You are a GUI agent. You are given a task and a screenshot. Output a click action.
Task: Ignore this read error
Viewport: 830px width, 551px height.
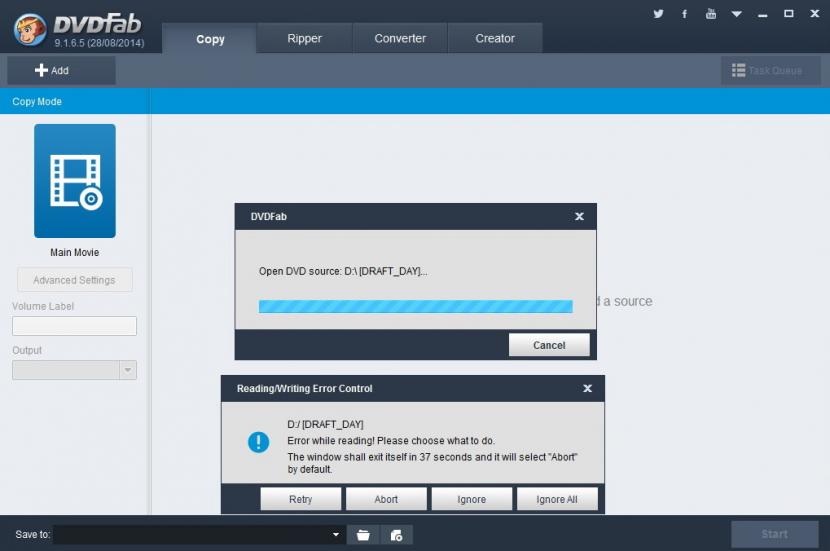pos(472,499)
